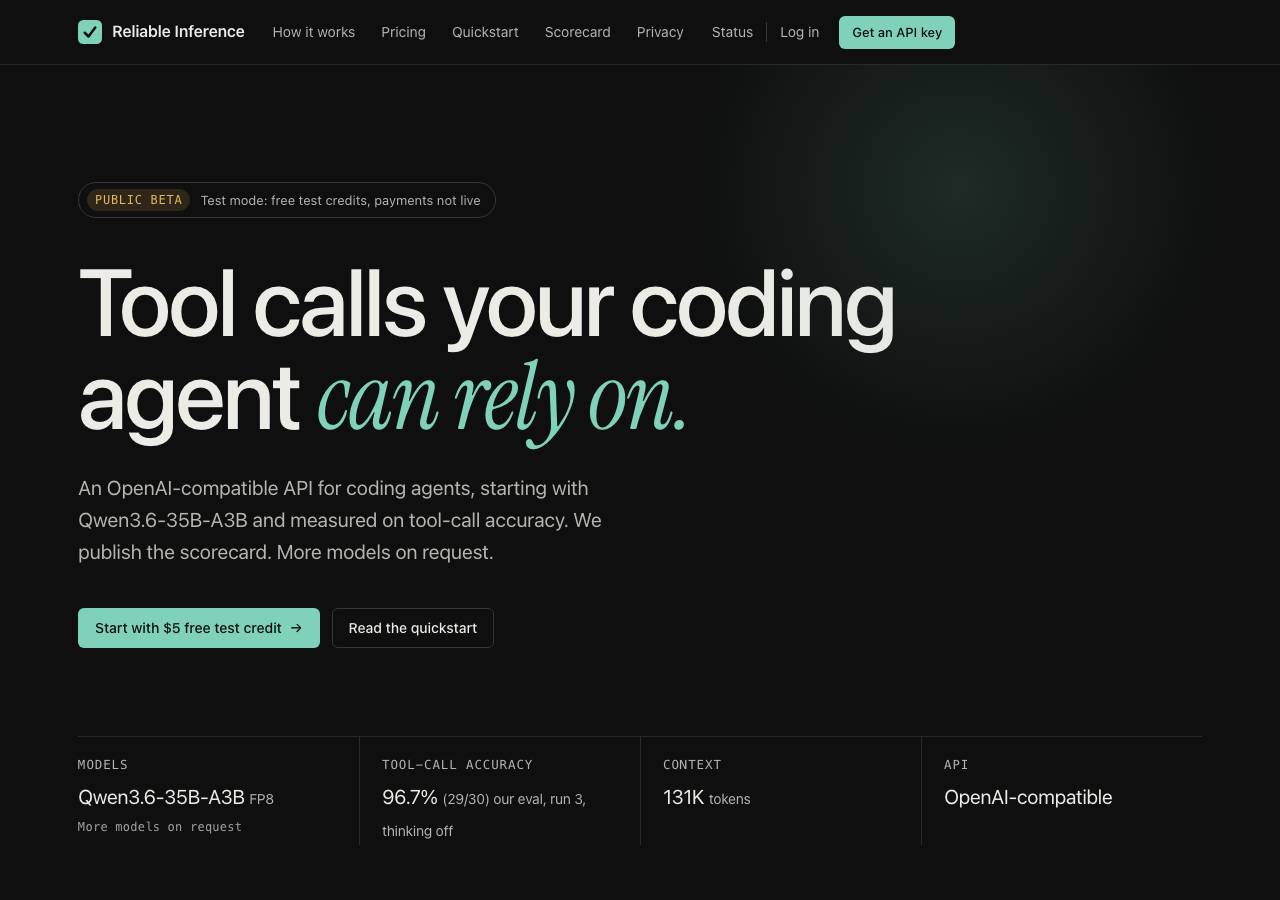This screenshot has height=900, width=1280.
Task: Click the Read the quickstart button
Action: click(413, 628)
